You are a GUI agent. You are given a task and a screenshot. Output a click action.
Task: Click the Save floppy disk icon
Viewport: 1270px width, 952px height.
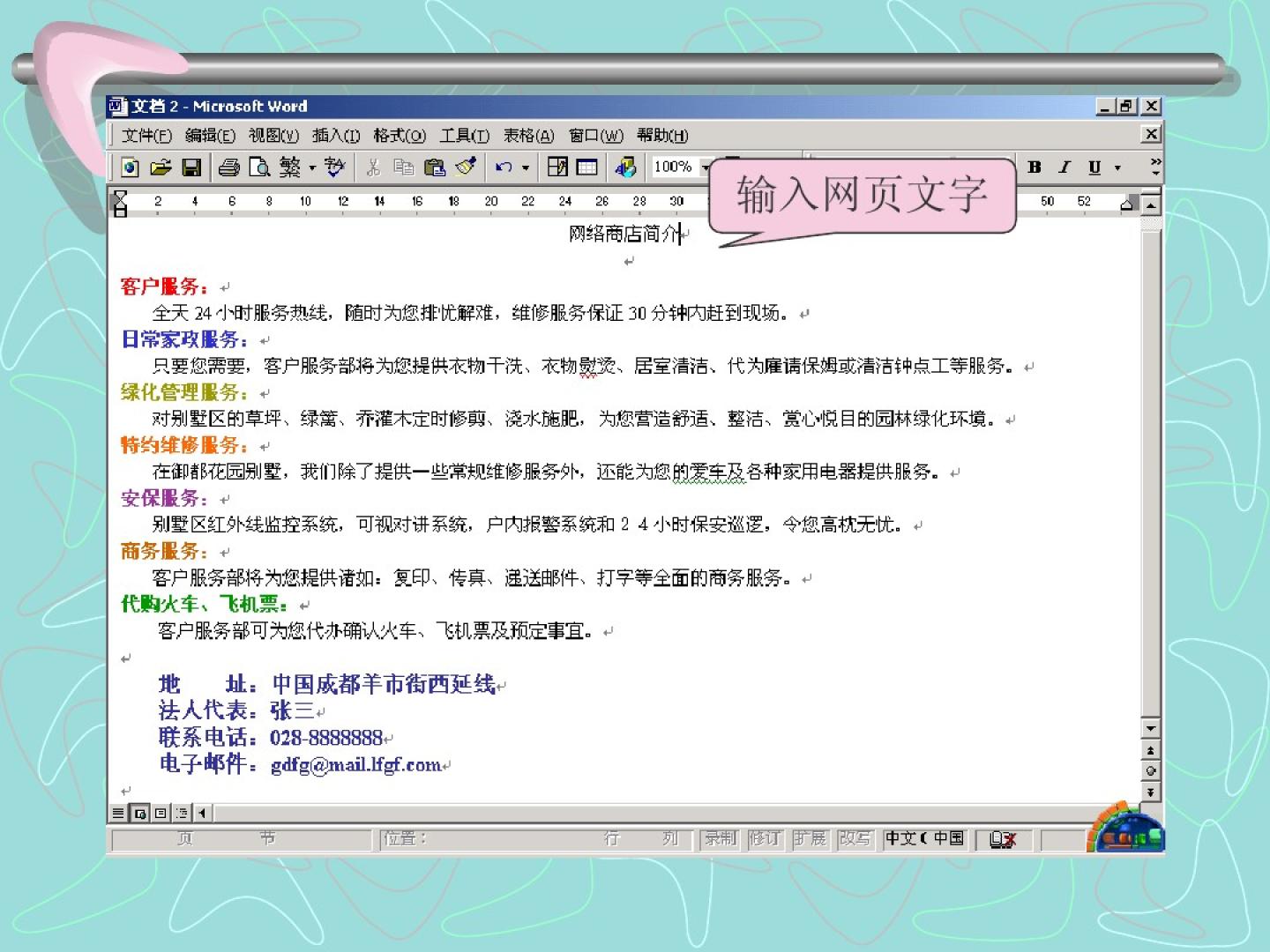point(191,167)
